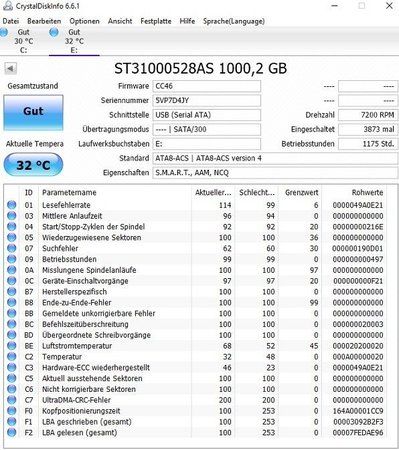Open the Sprache(Language) menu
Viewport: 399px width, 450px height.
click(x=234, y=21)
